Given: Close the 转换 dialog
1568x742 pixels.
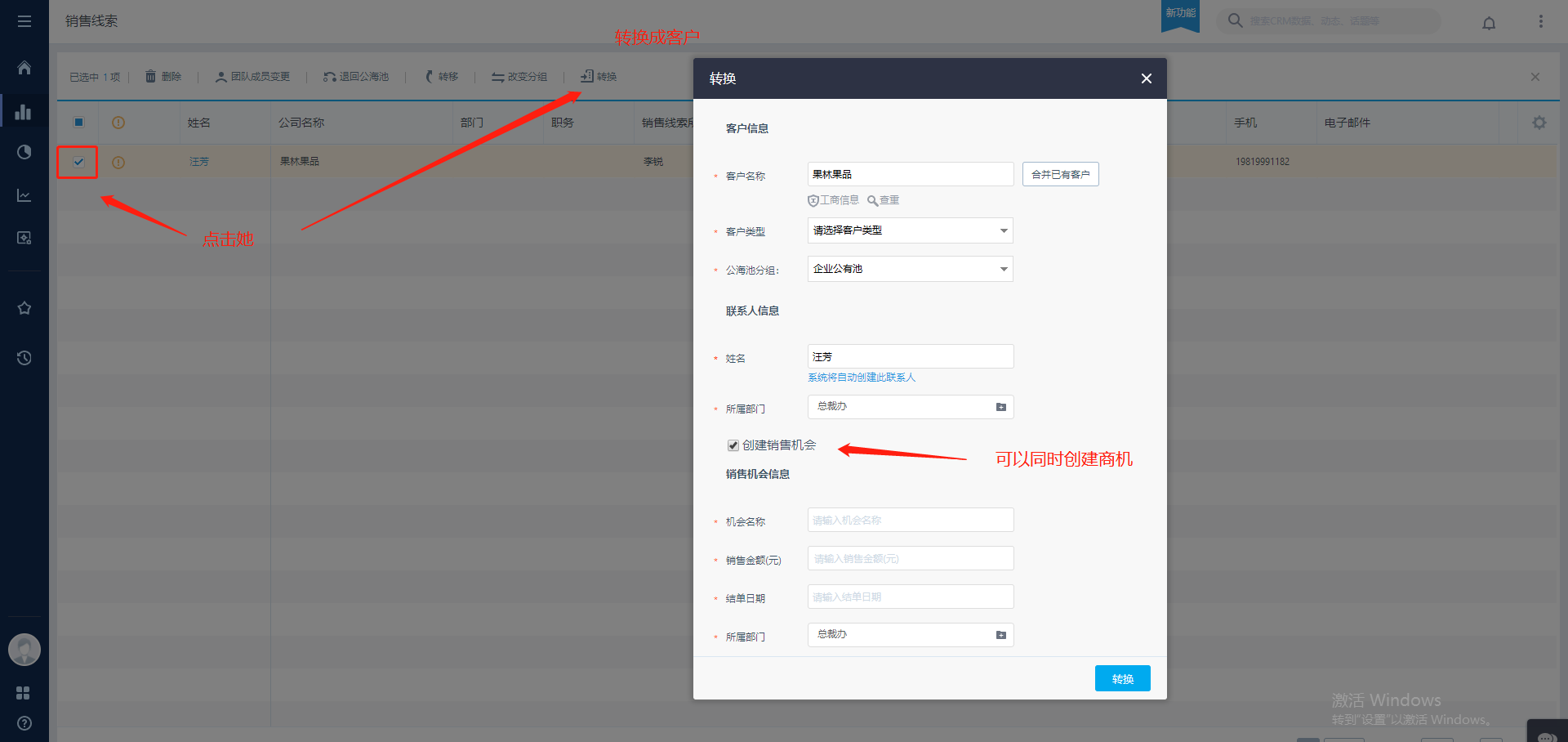Looking at the screenshot, I should (1147, 78).
